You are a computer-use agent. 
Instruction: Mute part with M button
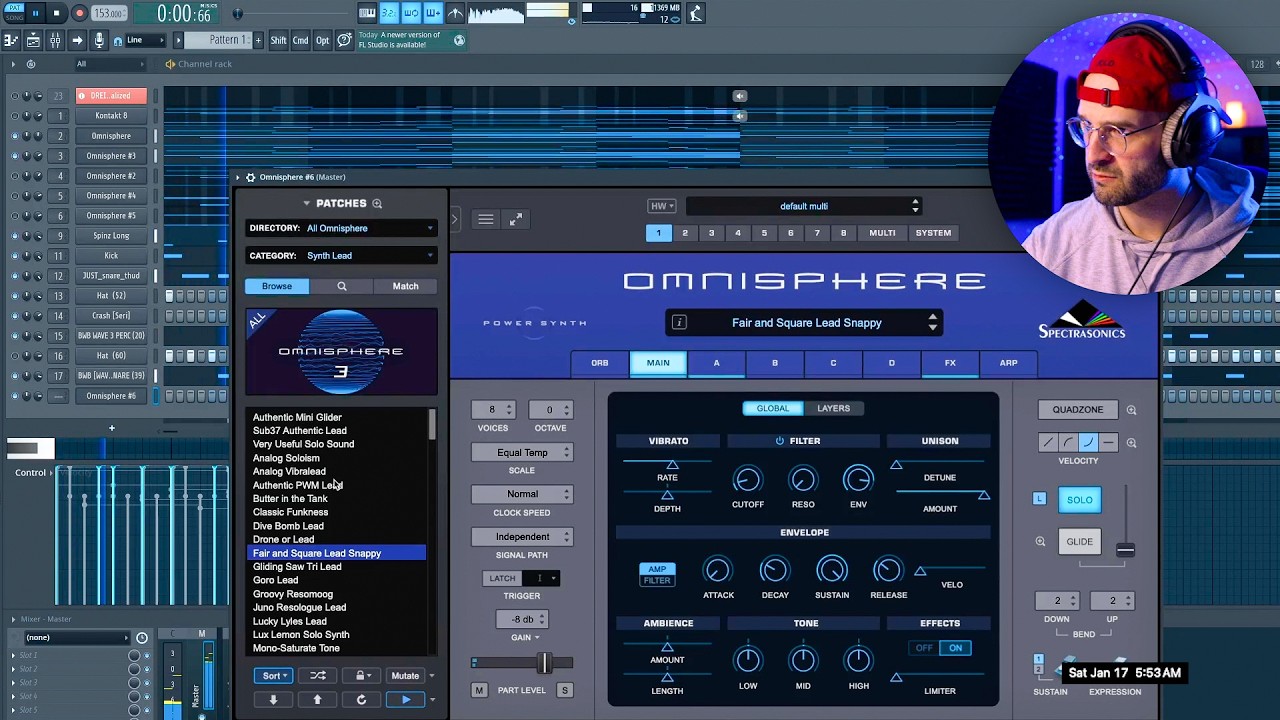(x=479, y=690)
